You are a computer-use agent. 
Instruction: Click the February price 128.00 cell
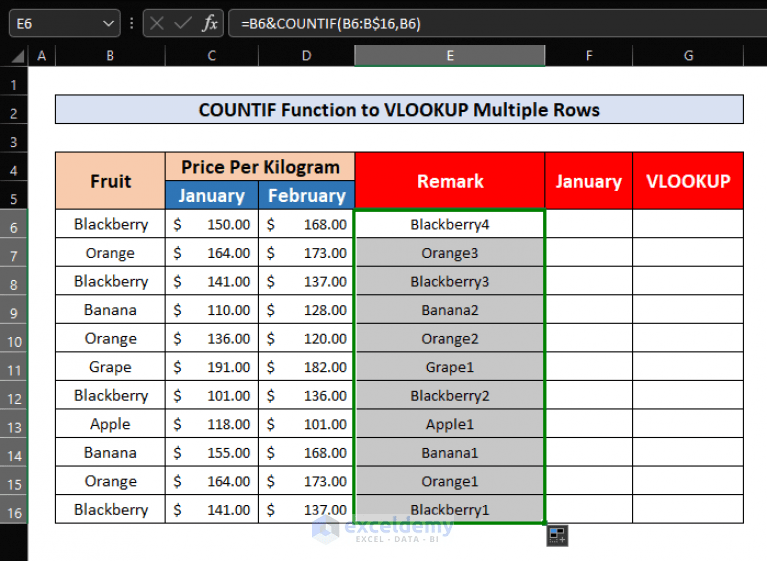point(306,310)
